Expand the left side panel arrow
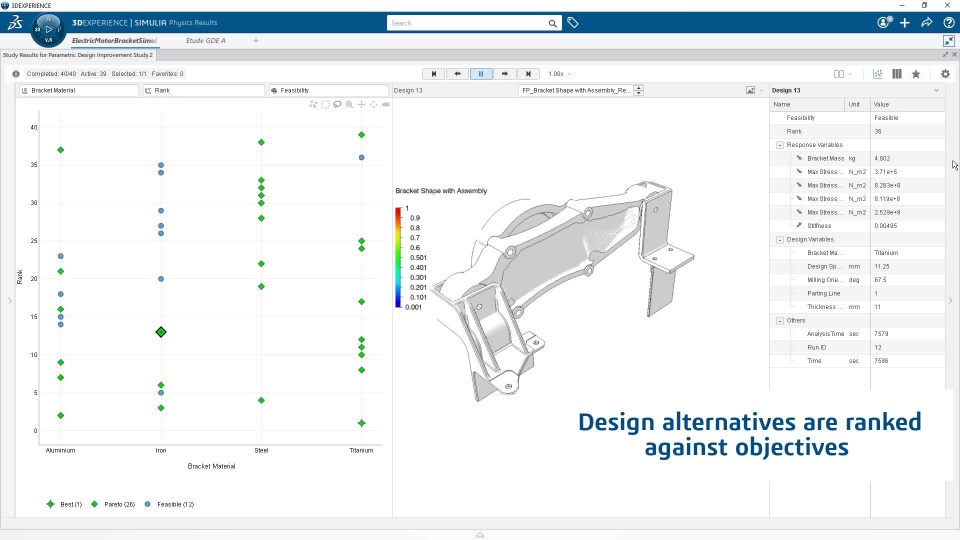Screen dimensions: 960x540 (x=10, y=300)
